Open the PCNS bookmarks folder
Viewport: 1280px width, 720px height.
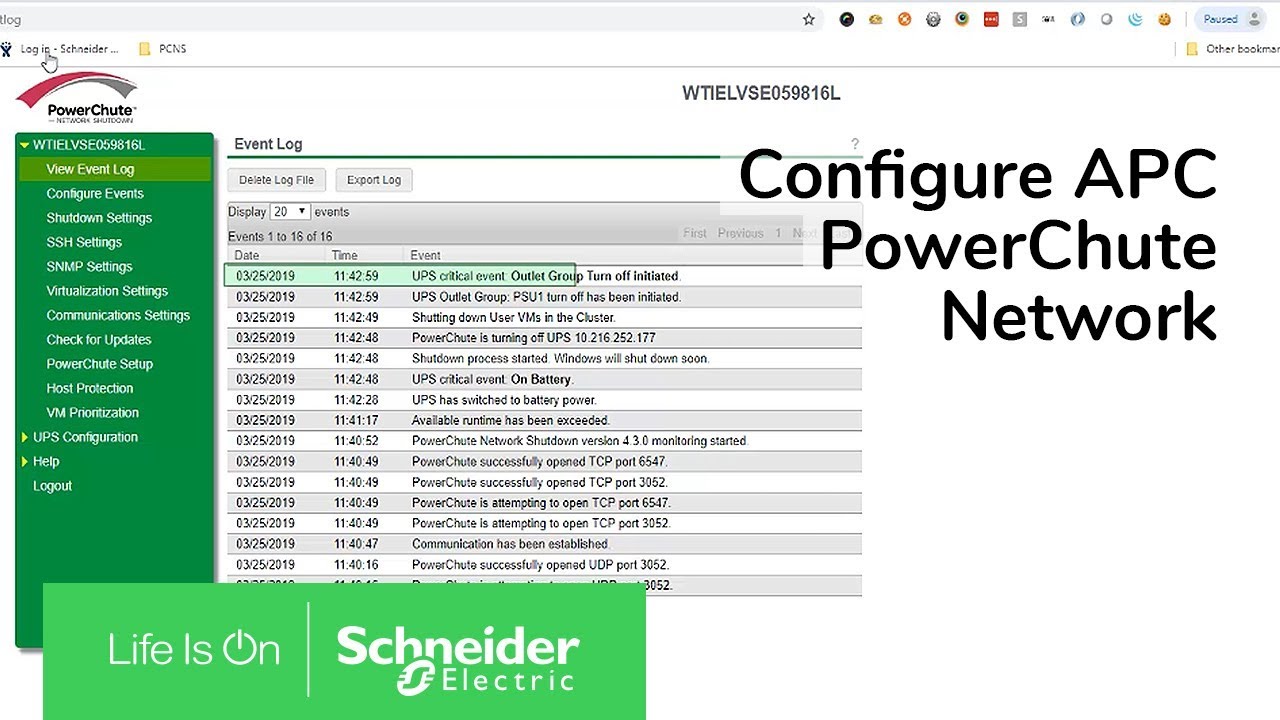click(x=162, y=48)
